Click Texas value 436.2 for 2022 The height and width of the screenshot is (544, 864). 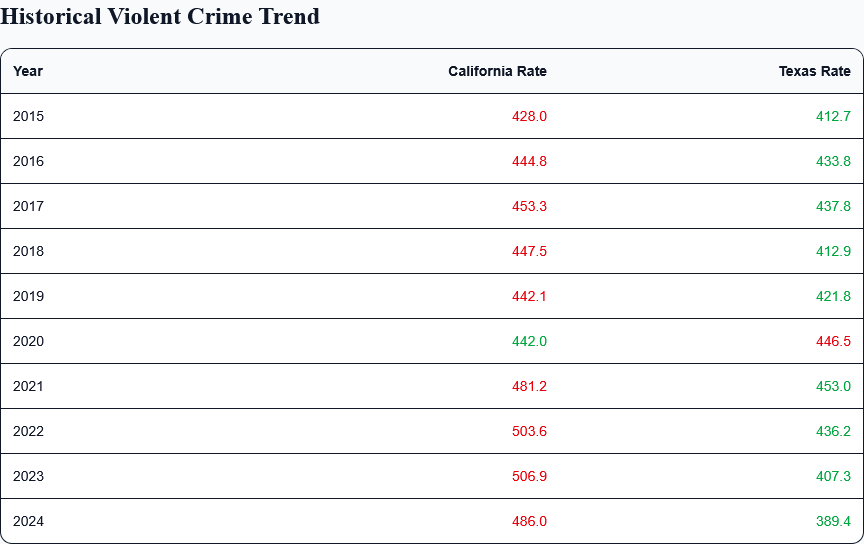[833, 432]
